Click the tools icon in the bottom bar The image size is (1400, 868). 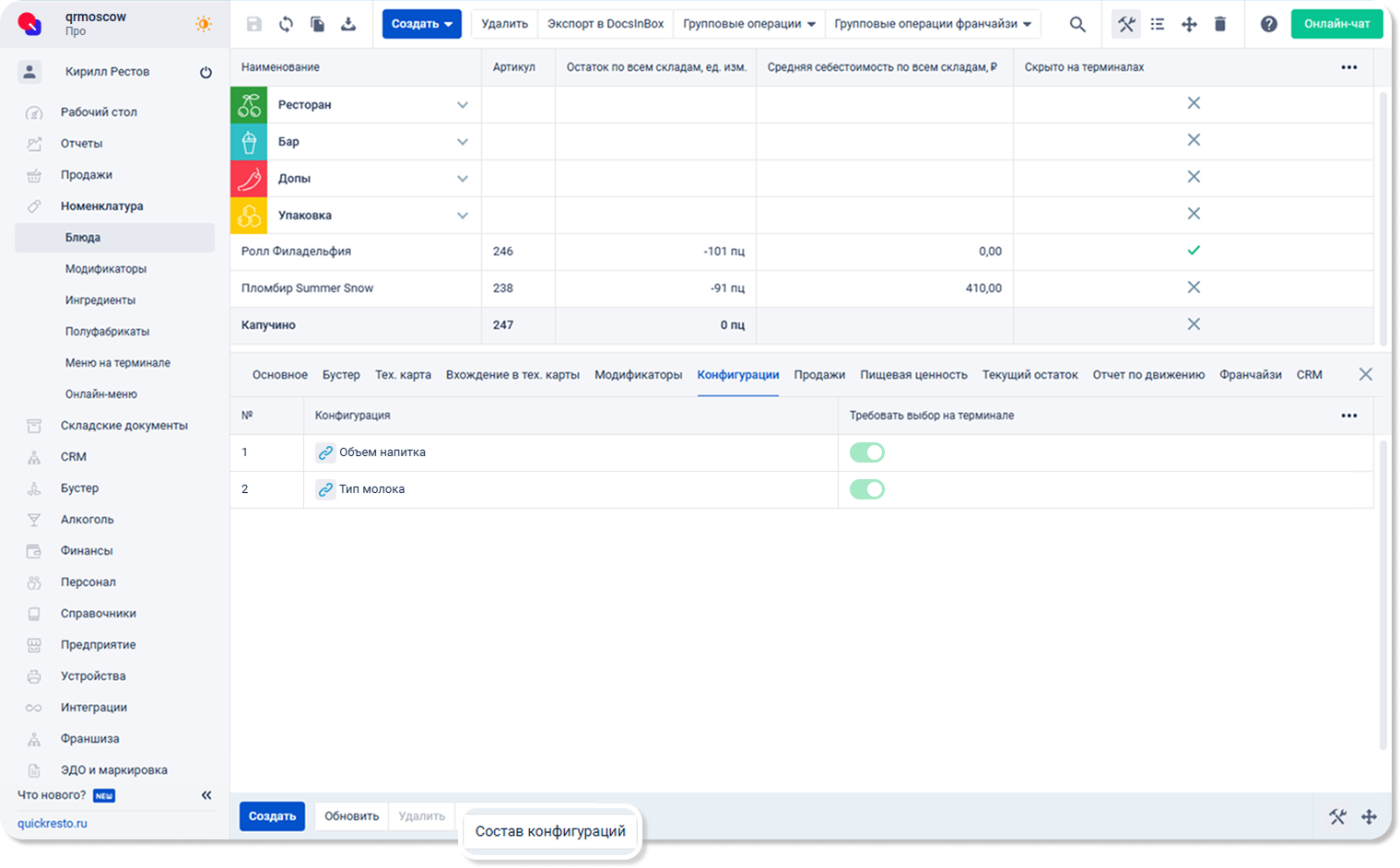click(1337, 816)
